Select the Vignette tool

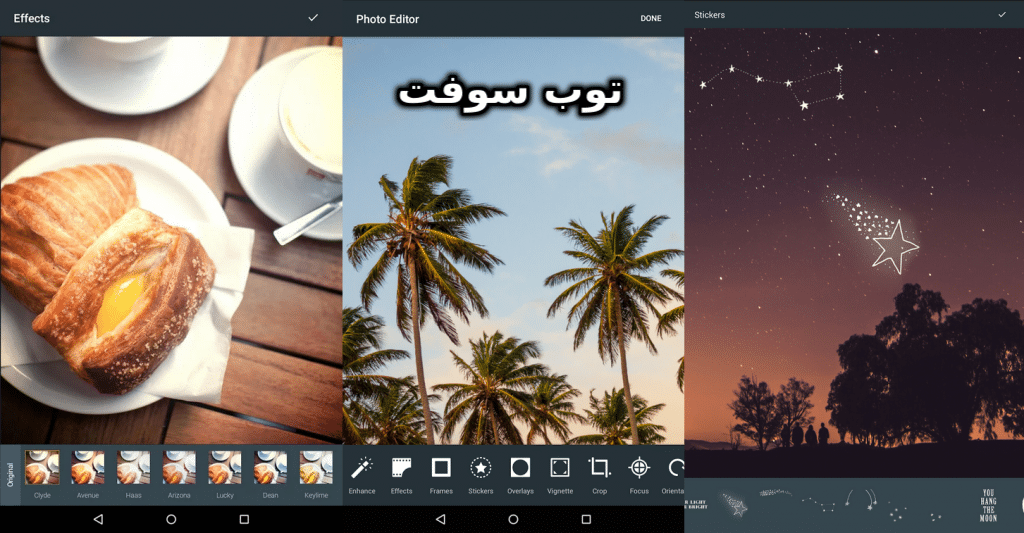[x=560, y=476]
